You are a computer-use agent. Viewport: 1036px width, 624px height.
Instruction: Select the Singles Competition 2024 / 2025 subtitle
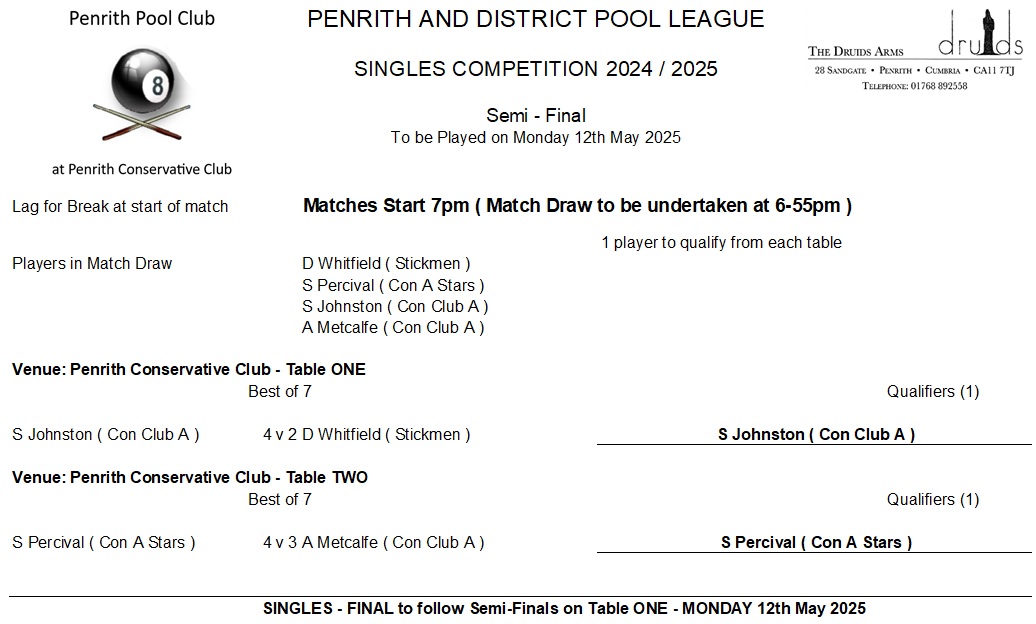(536, 69)
